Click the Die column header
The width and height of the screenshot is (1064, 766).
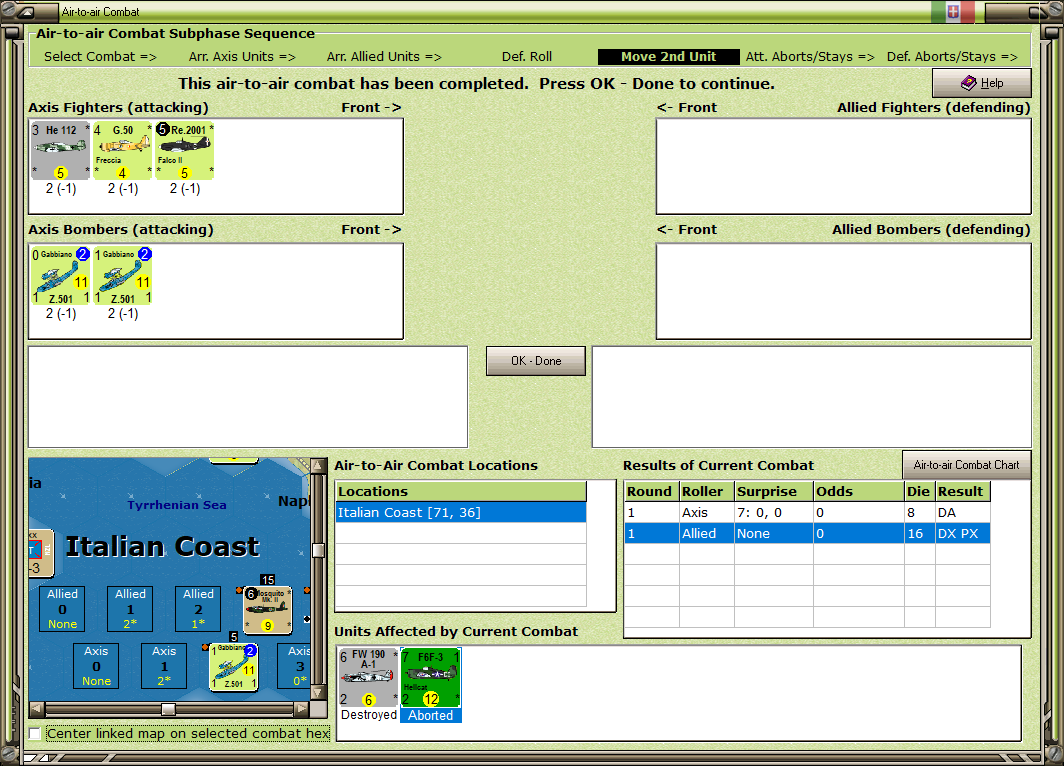click(x=919, y=491)
